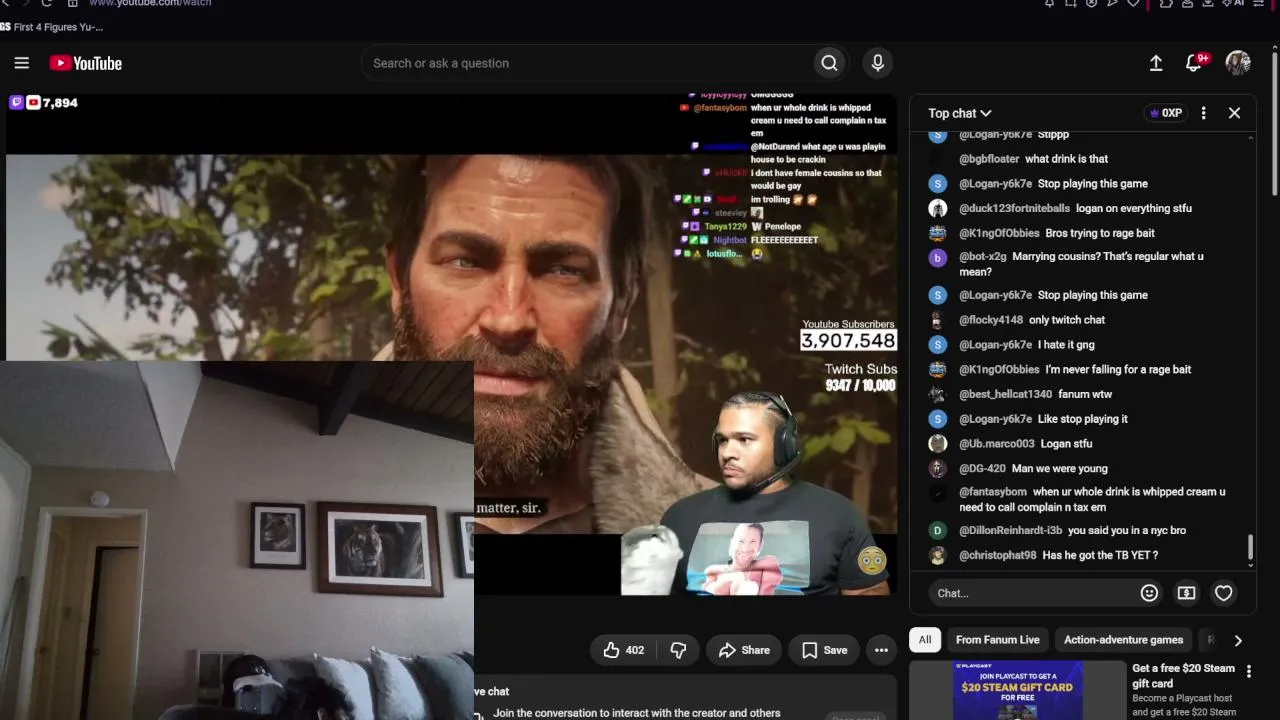Click the avatar beside @DillonReinhardt-i3b
Image resolution: width=1280 pixels, height=720 pixels.
937,530
